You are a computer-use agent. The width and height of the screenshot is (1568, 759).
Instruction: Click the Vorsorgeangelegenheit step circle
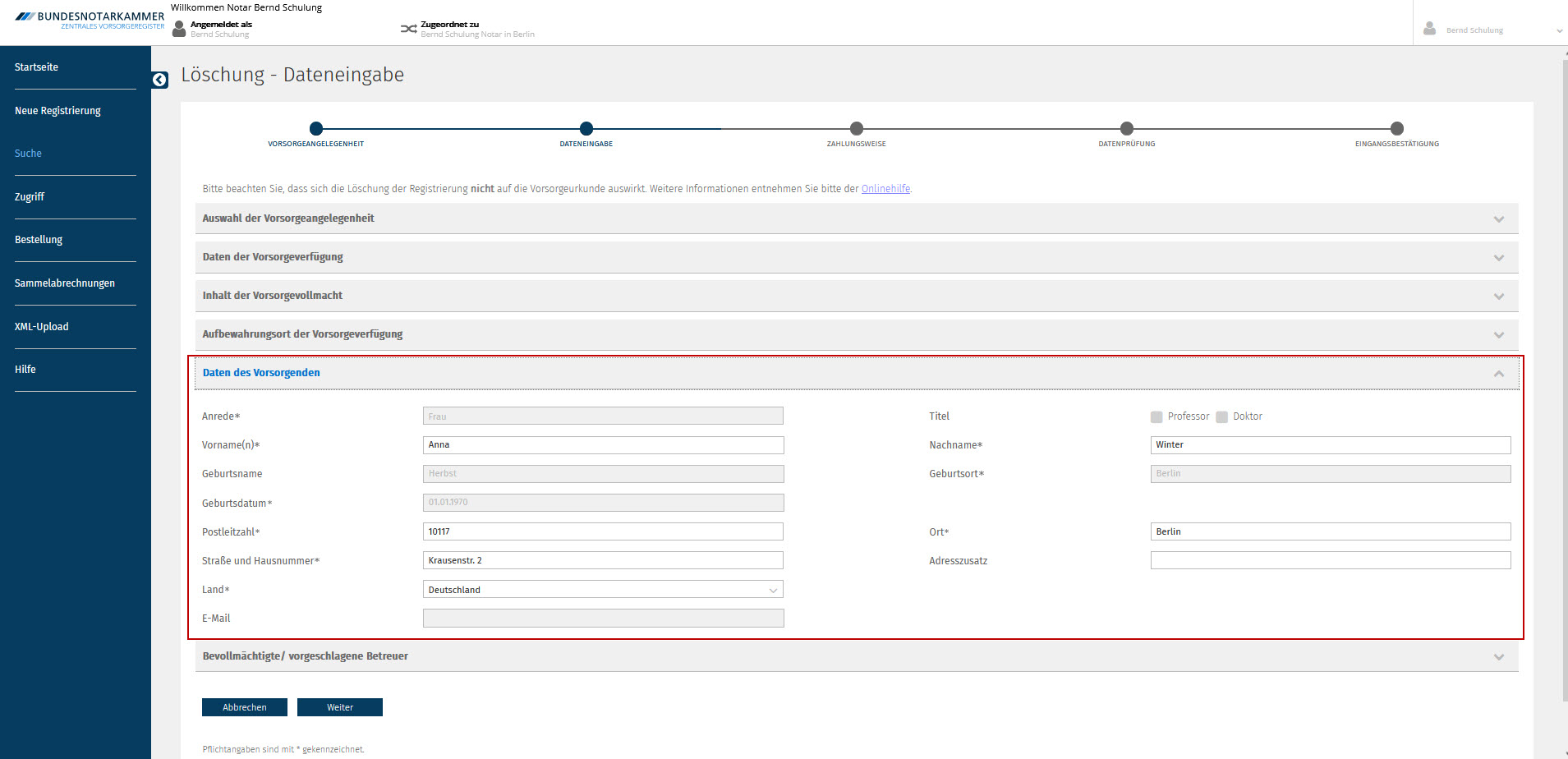(316, 128)
